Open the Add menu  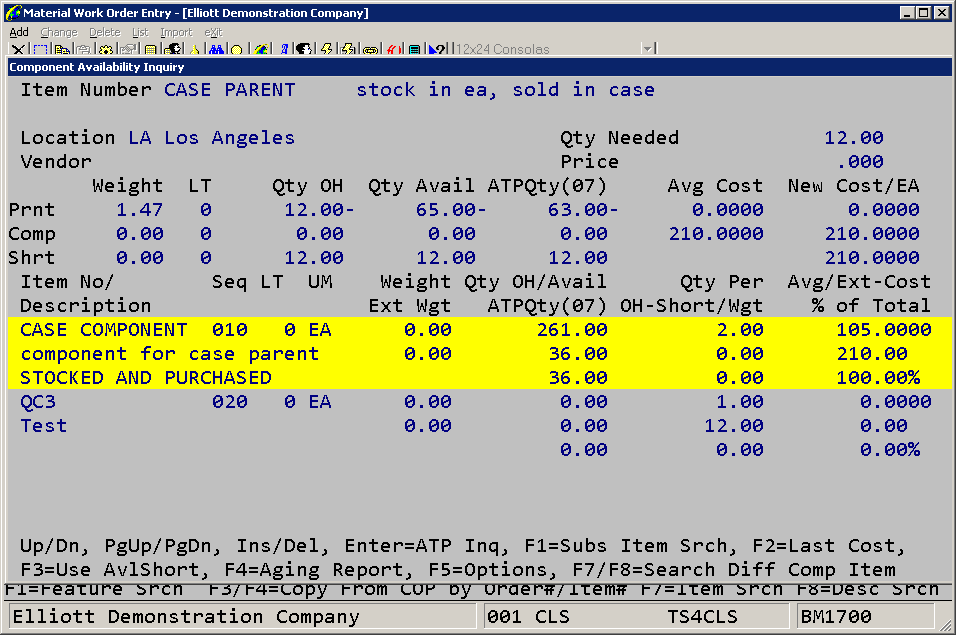(x=19, y=32)
